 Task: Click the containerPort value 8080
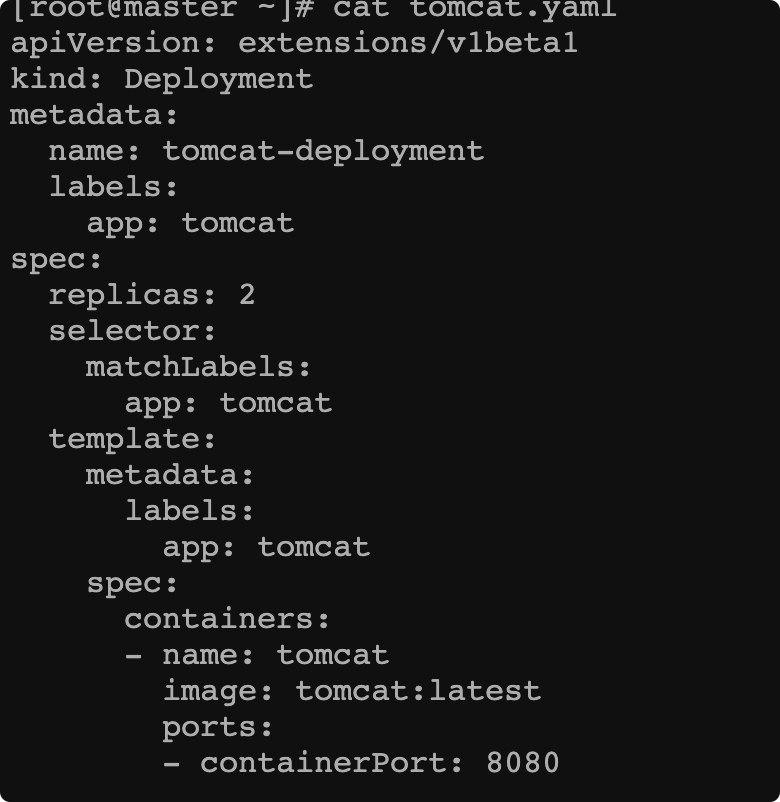tap(522, 763)
